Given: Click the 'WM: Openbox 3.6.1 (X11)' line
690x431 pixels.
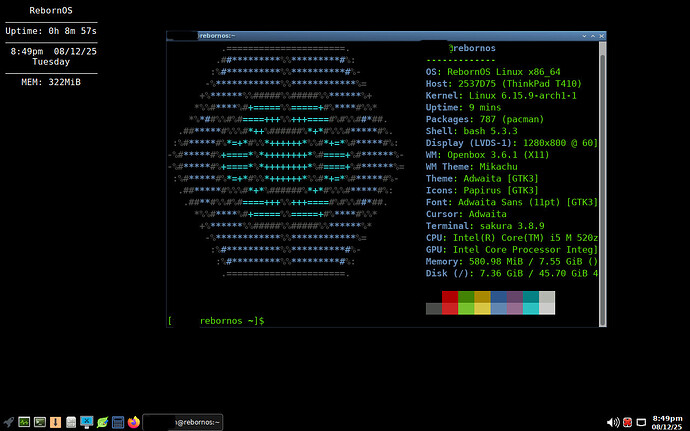Looking at the screenshot, I should tap(487, 155).
